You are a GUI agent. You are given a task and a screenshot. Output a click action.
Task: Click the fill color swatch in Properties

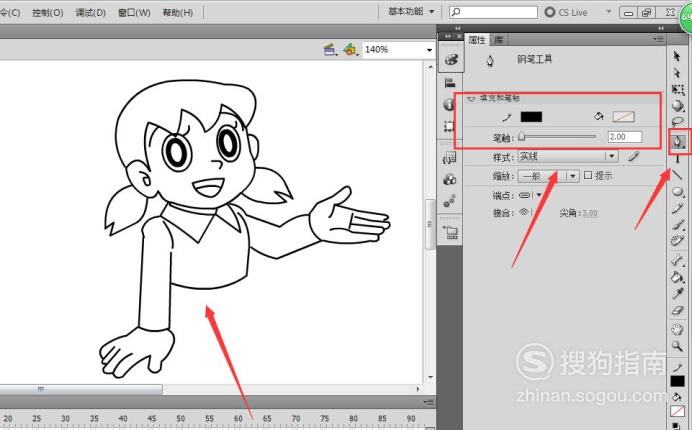click(x=624, y=117)
